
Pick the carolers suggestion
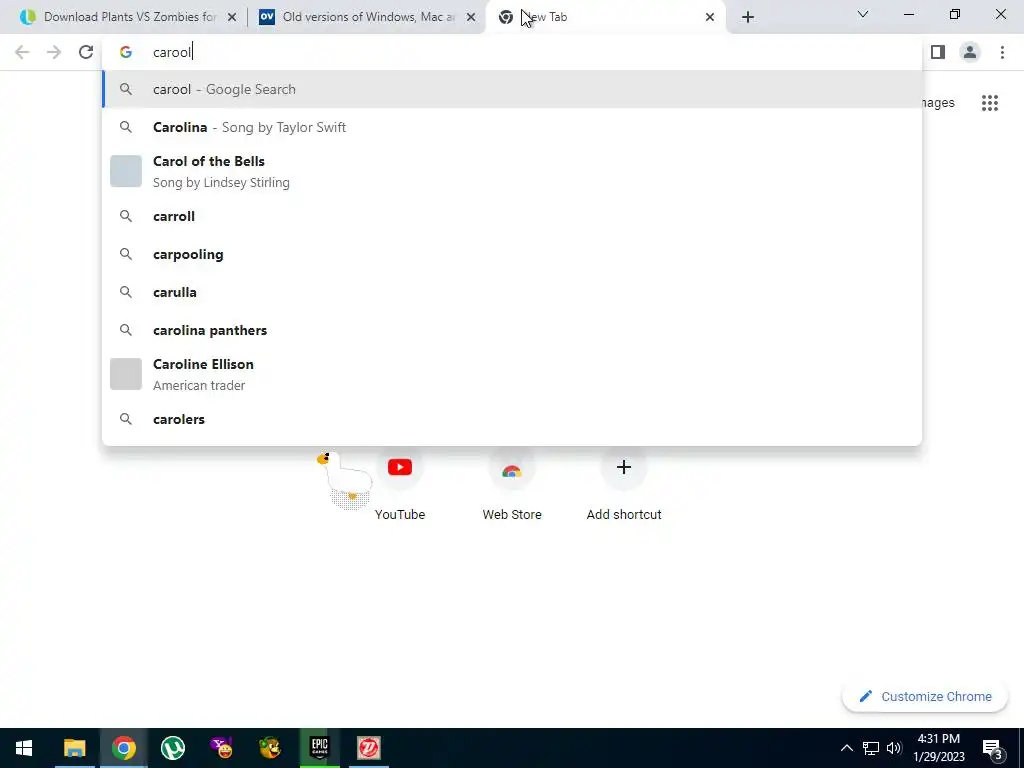pyautogui.click(x=512, y=419)
